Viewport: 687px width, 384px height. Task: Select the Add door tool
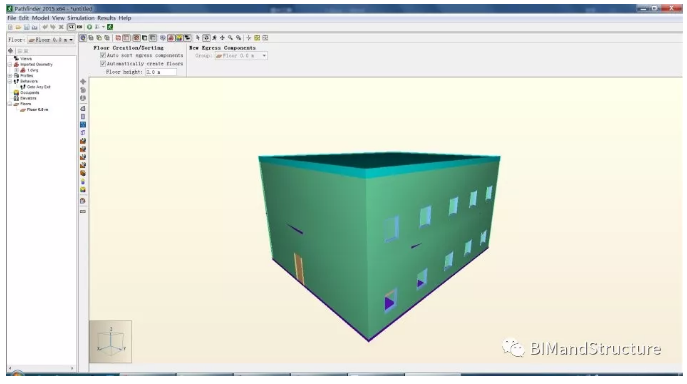coord(83,133)
